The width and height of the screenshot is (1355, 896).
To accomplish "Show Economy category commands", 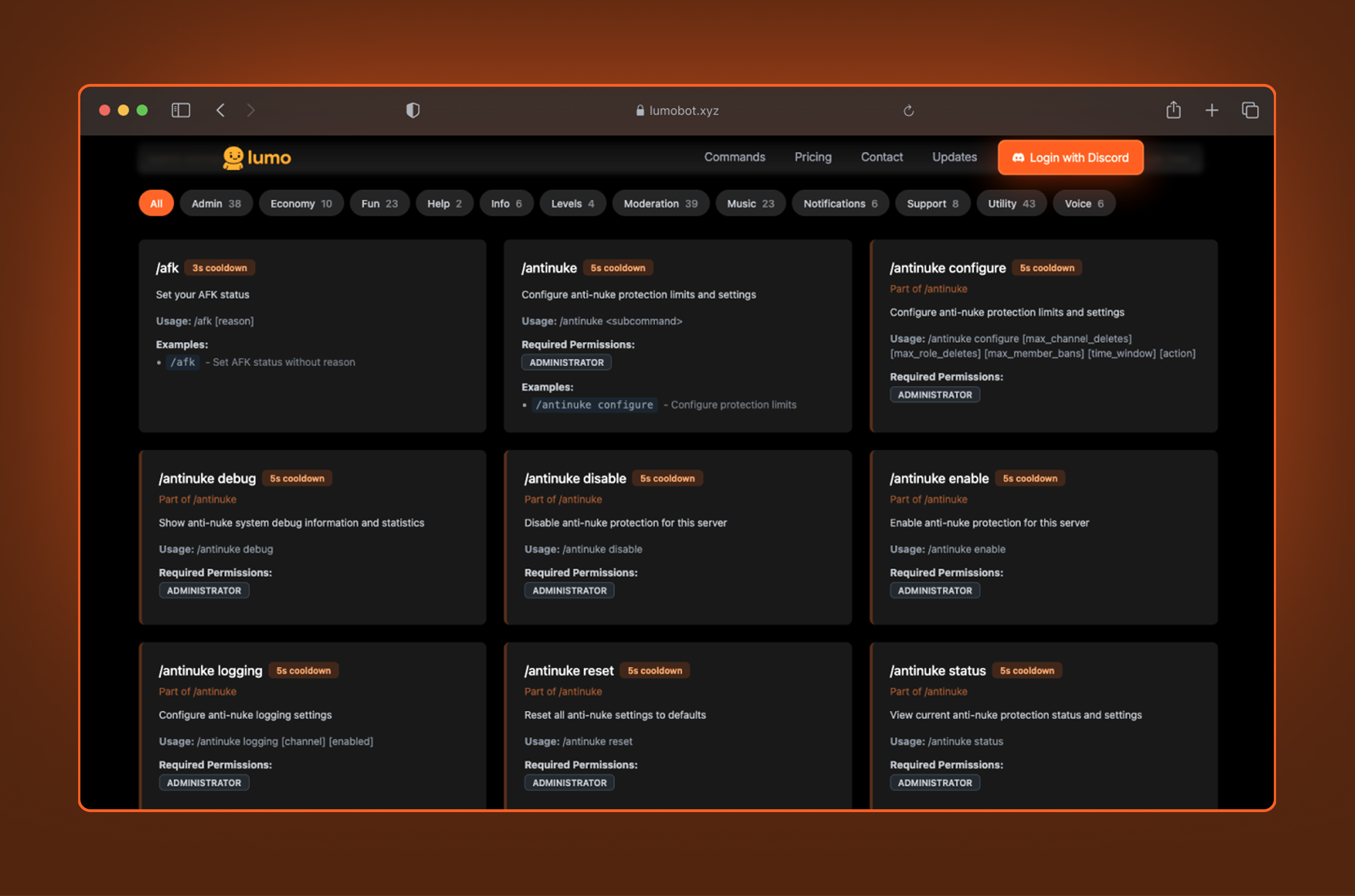I will tap(301, 203).
